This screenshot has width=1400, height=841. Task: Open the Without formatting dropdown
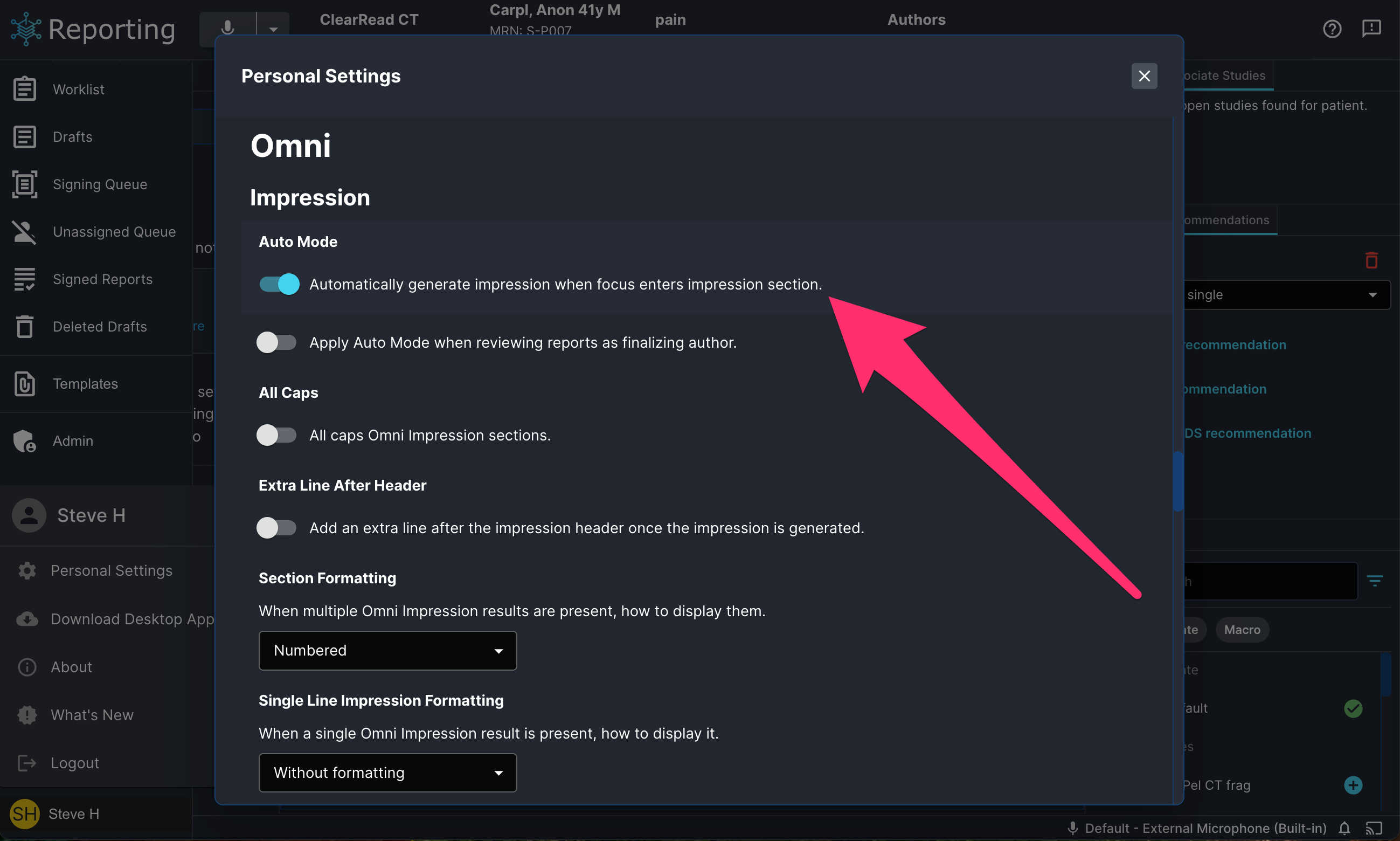pos(388,773)
